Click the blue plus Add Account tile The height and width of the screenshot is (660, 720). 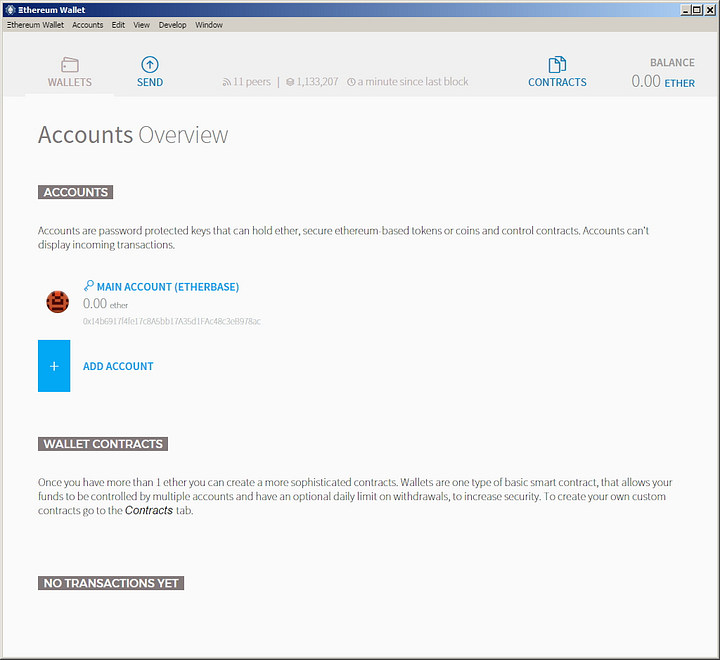[54, 366]
